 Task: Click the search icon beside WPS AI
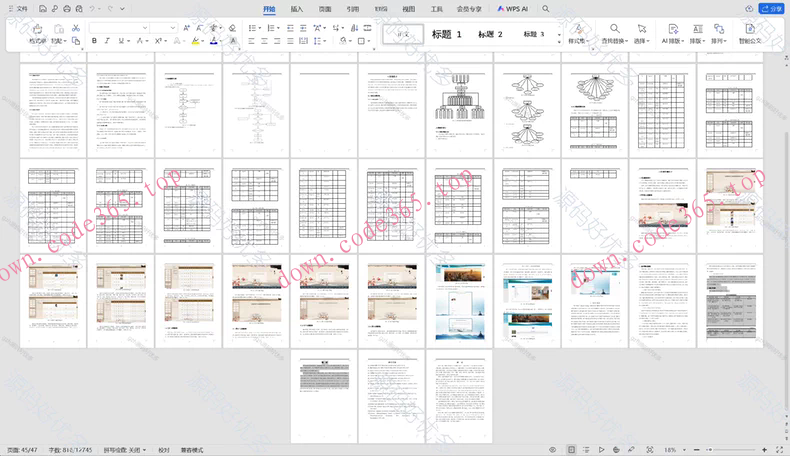click(546, 9)
